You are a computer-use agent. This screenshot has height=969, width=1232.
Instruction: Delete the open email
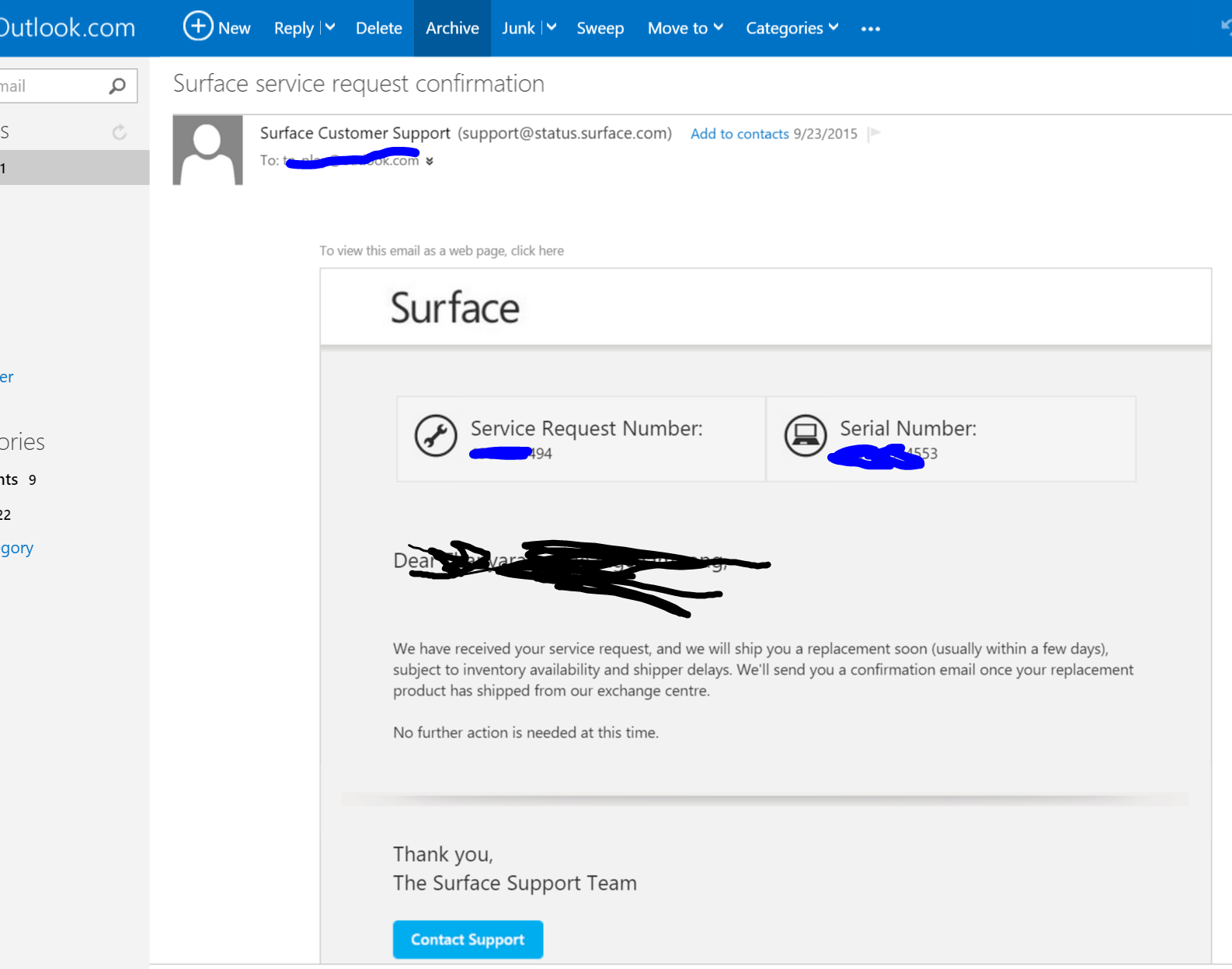[378, 28]
